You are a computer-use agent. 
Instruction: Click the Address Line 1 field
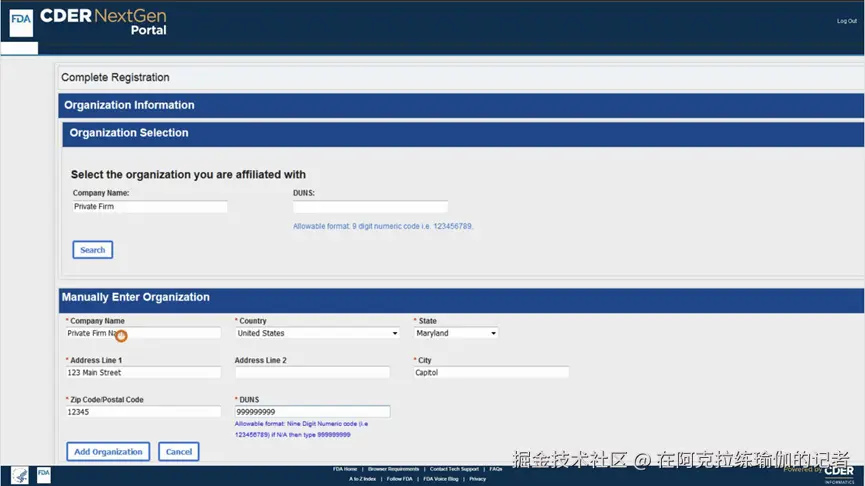(143, 372)
